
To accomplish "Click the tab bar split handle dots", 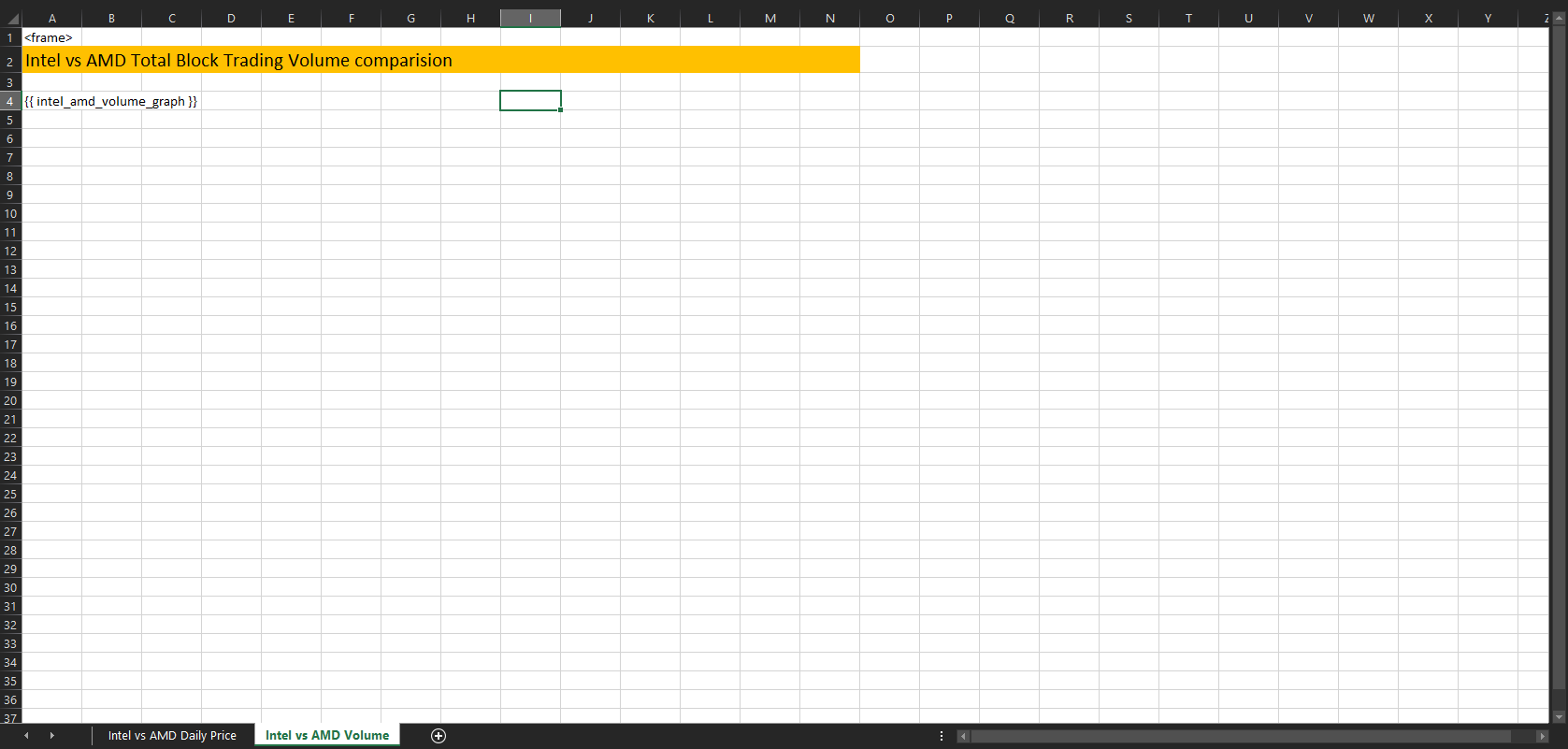I will click(x=942, y=736).
